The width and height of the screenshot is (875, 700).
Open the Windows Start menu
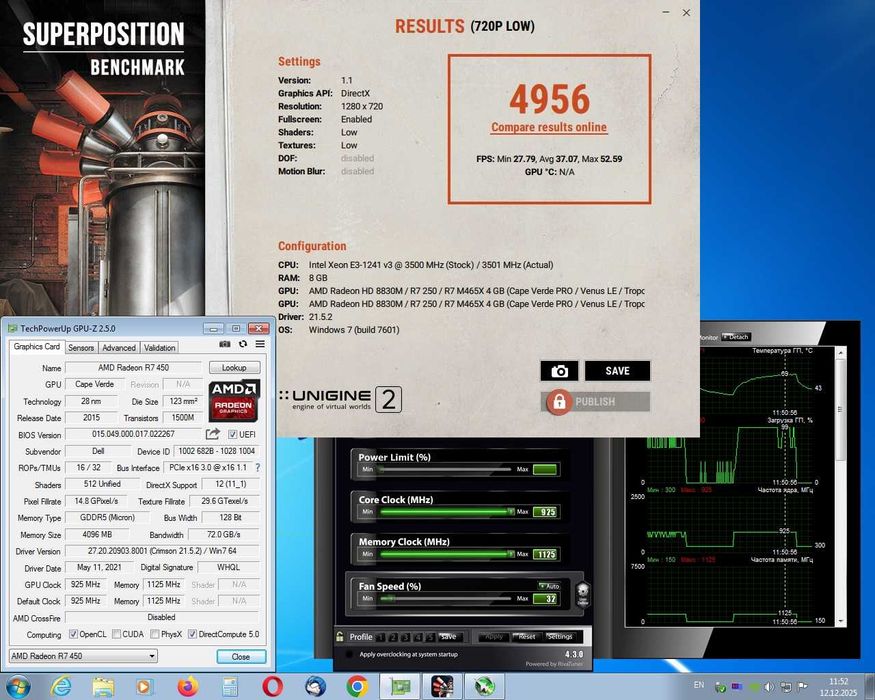(x=18, y=687)
